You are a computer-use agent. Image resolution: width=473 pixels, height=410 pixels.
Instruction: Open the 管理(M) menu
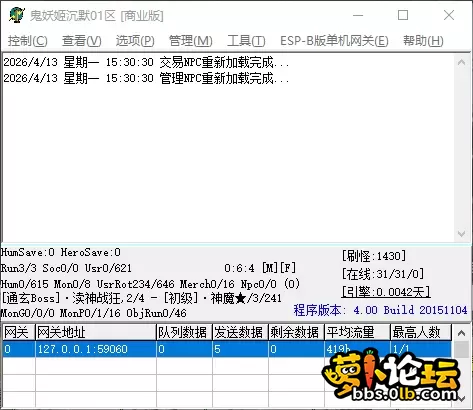coord(191,41)
